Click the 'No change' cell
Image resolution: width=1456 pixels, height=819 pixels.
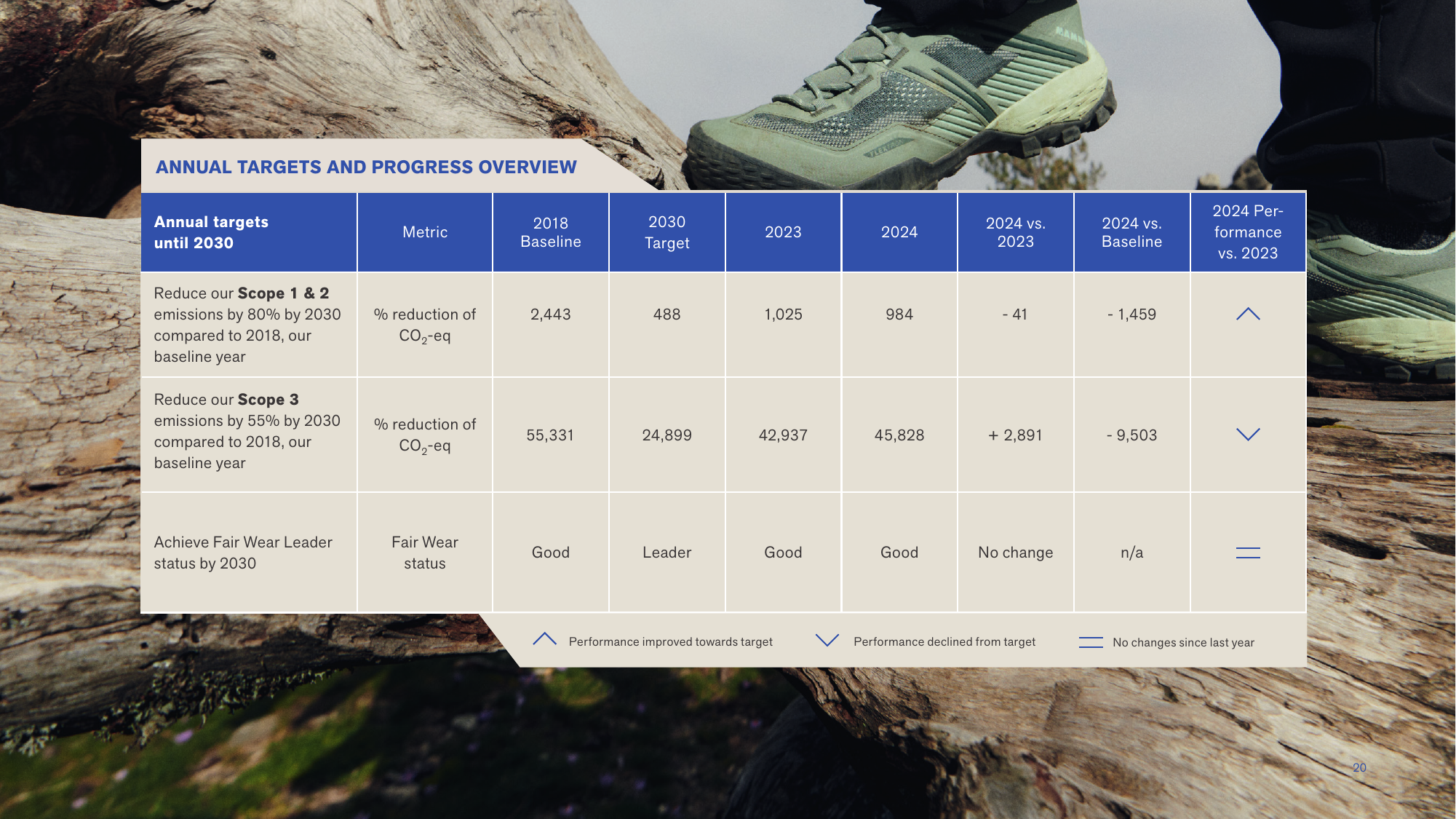coord(1016,553)
